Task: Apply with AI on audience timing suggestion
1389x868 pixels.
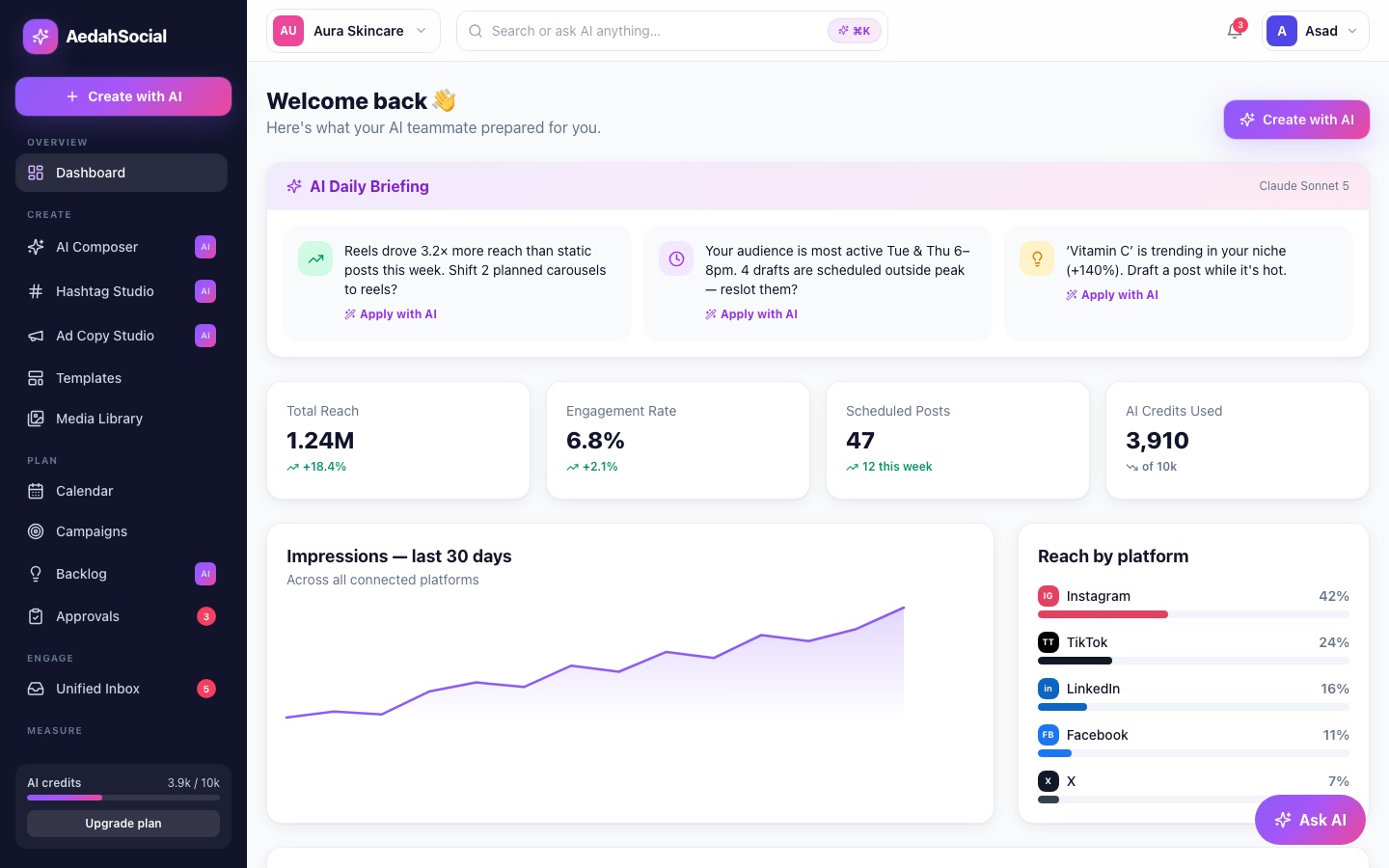Action: (x=751, y=314)
